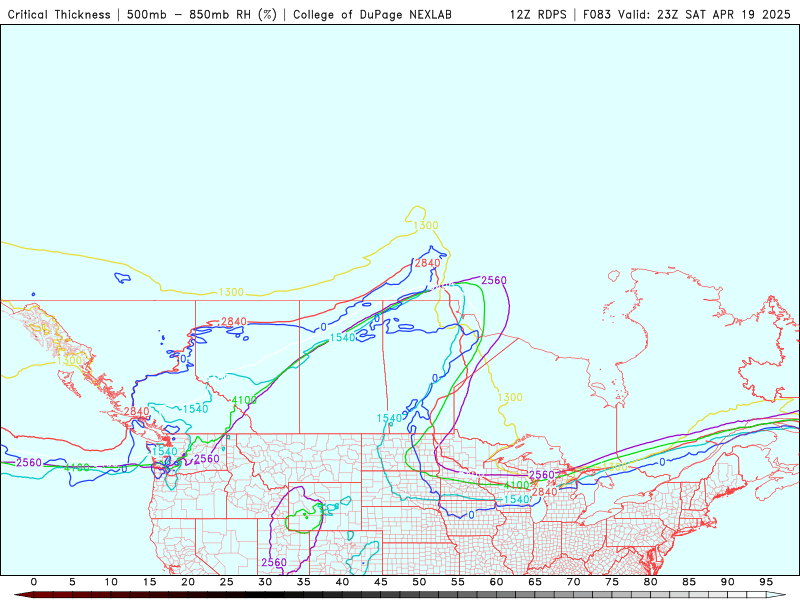Click the 95 tick label on the colorbar

click(x=766, y=582)
